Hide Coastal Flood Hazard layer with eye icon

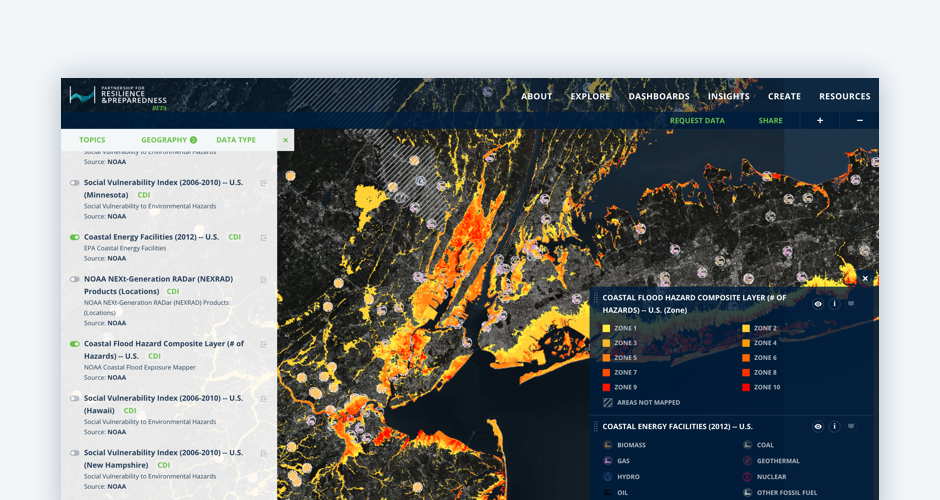(818, 303)
